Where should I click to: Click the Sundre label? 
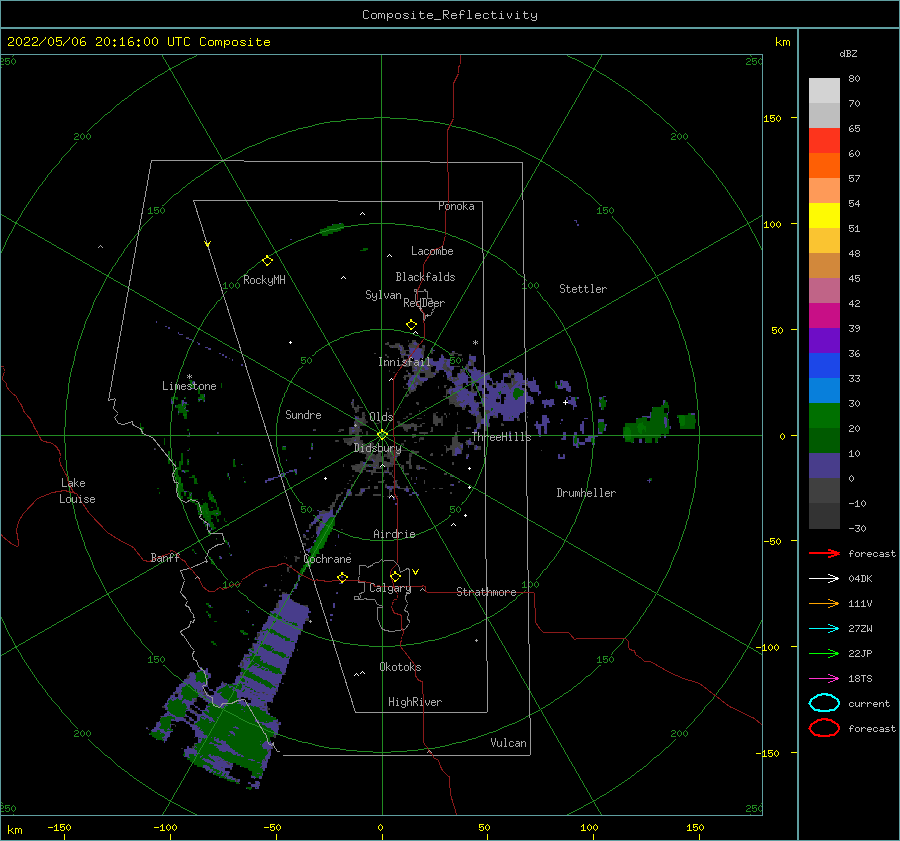[x=303, y=414]
